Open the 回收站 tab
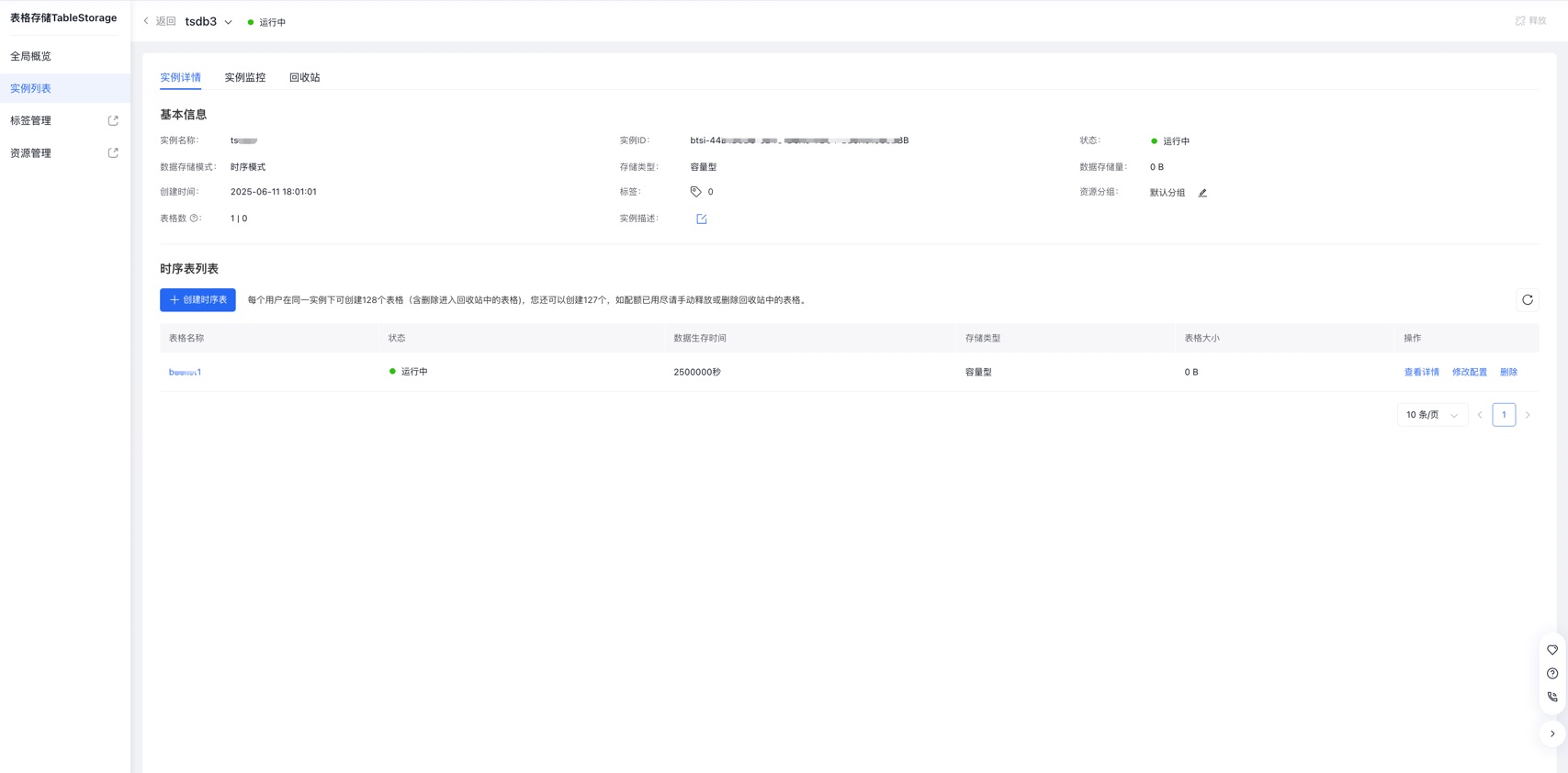This screenshot has height=773, width=1568. [x=304, y=78]
